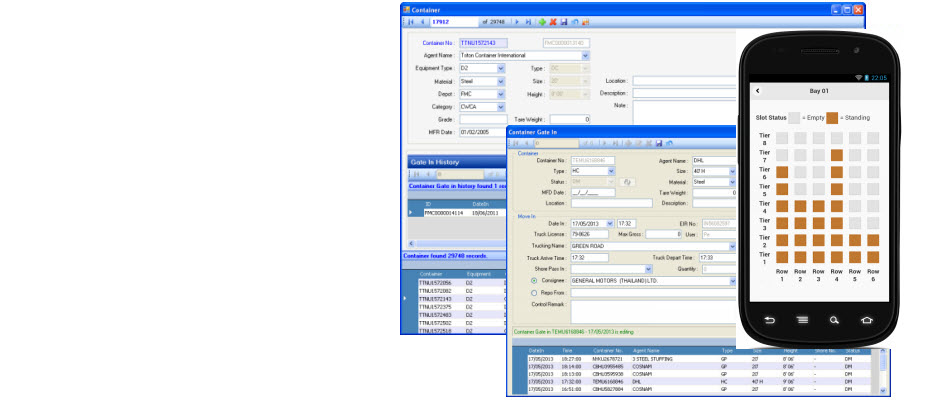Click the record number field showing 17912
Screen dimensions: 948x403
[453, 22]
